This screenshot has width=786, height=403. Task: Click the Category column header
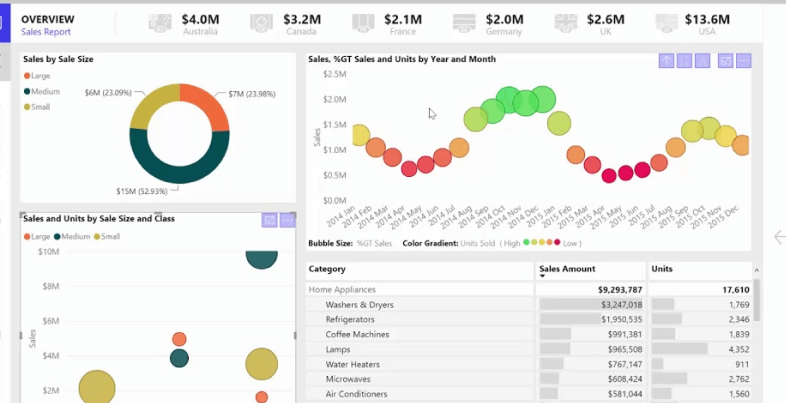click(328, 269)
